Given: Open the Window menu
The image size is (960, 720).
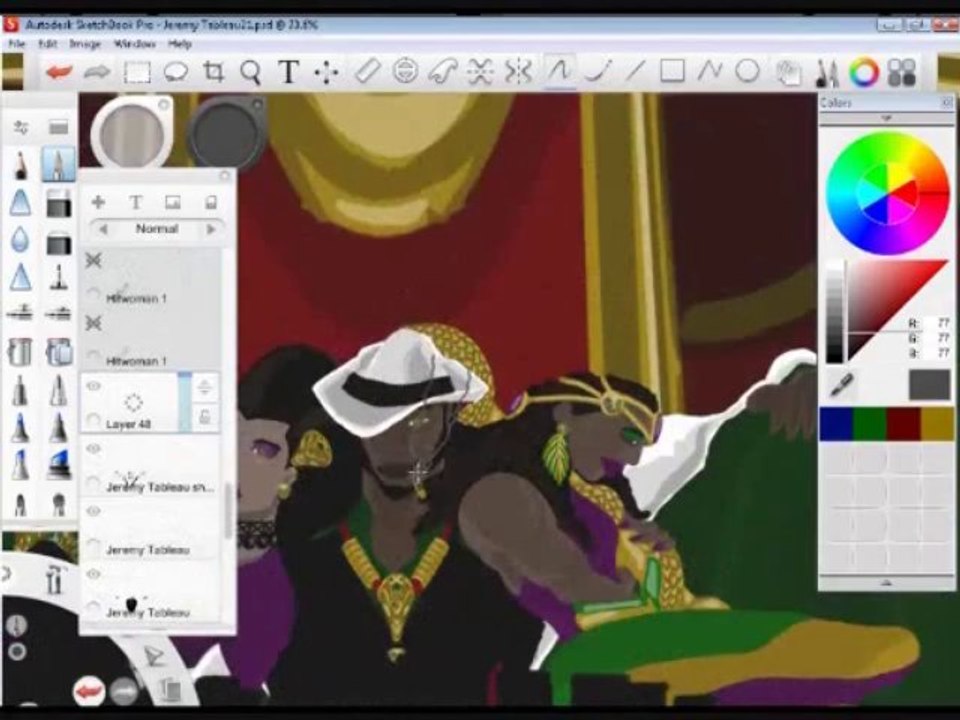Looking at the screenshot, I should coord(135,44).
